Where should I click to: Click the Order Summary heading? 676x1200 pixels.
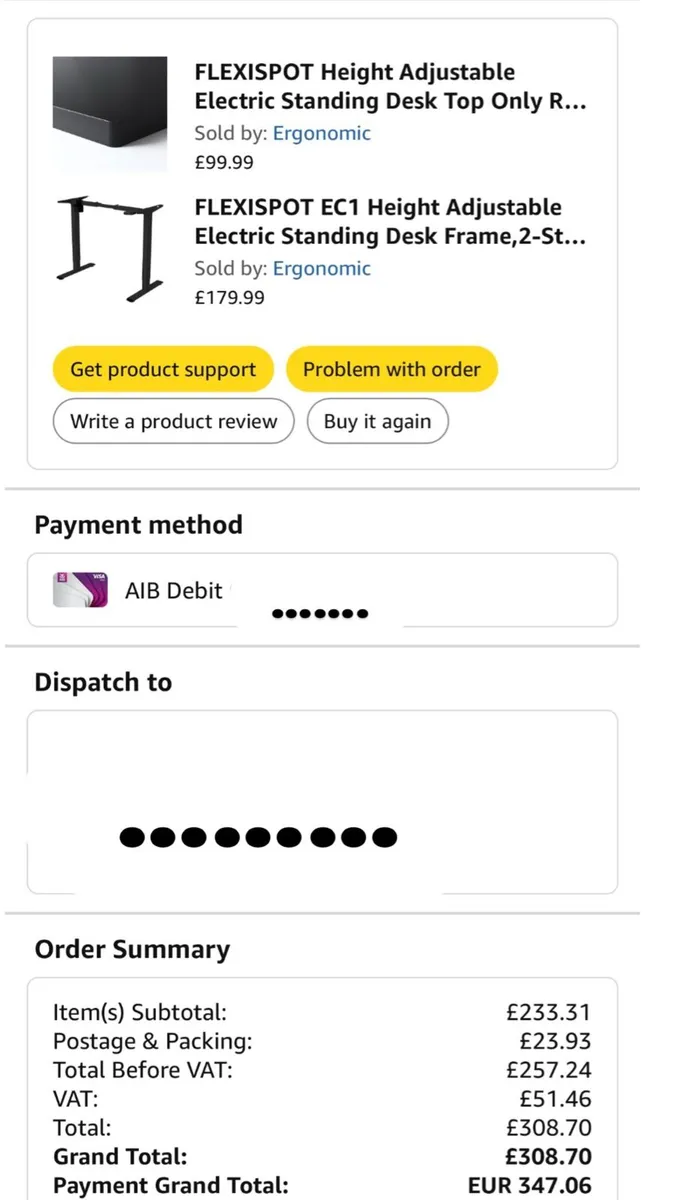tap(132, 949)
